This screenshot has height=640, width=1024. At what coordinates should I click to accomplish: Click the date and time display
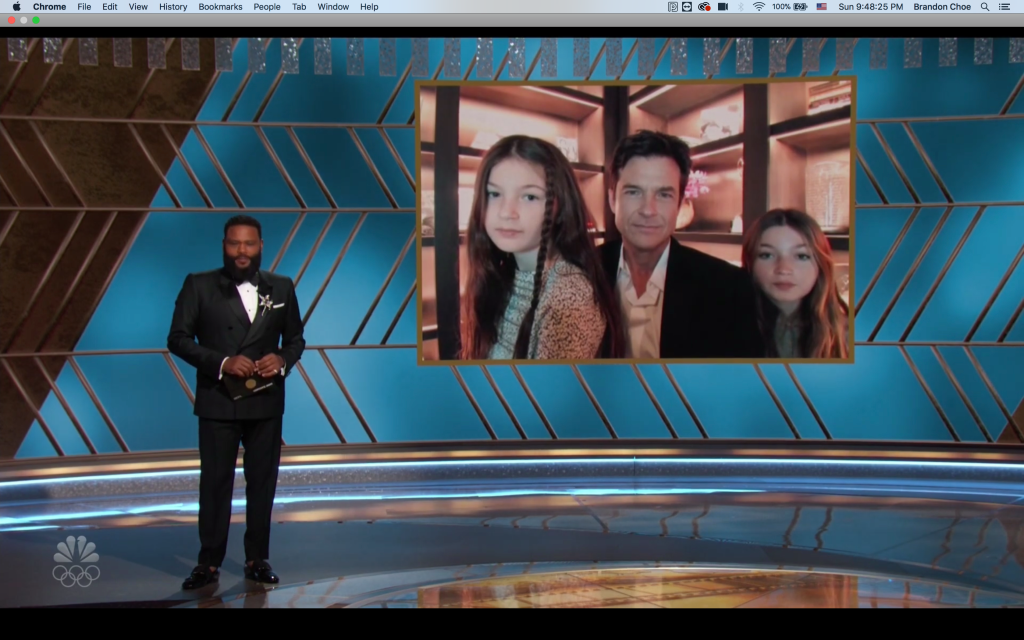pos(868,7)
